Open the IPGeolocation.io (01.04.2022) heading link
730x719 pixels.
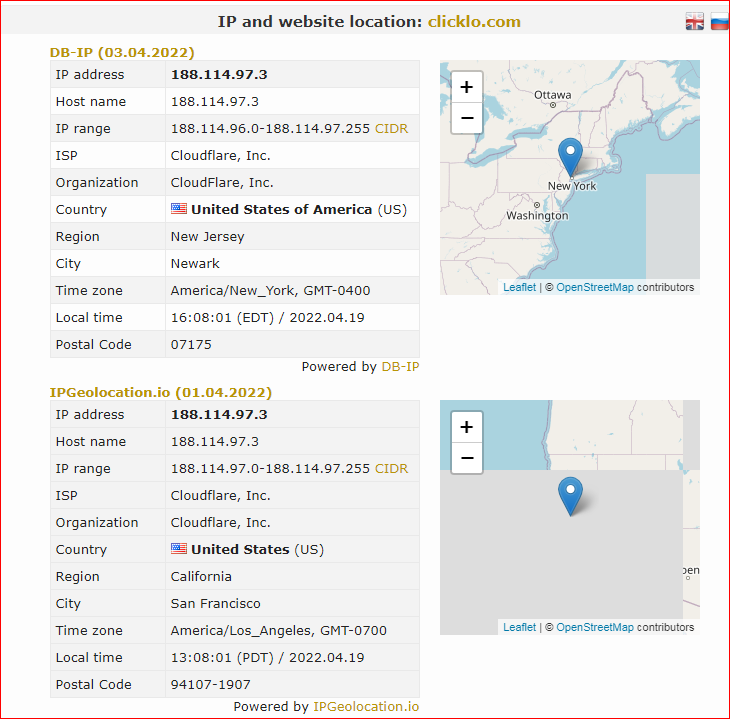point(161,392)
